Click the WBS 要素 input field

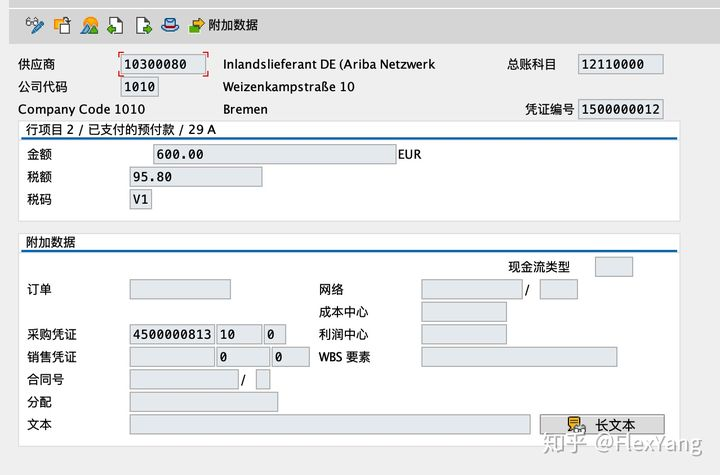pos(519,357)
